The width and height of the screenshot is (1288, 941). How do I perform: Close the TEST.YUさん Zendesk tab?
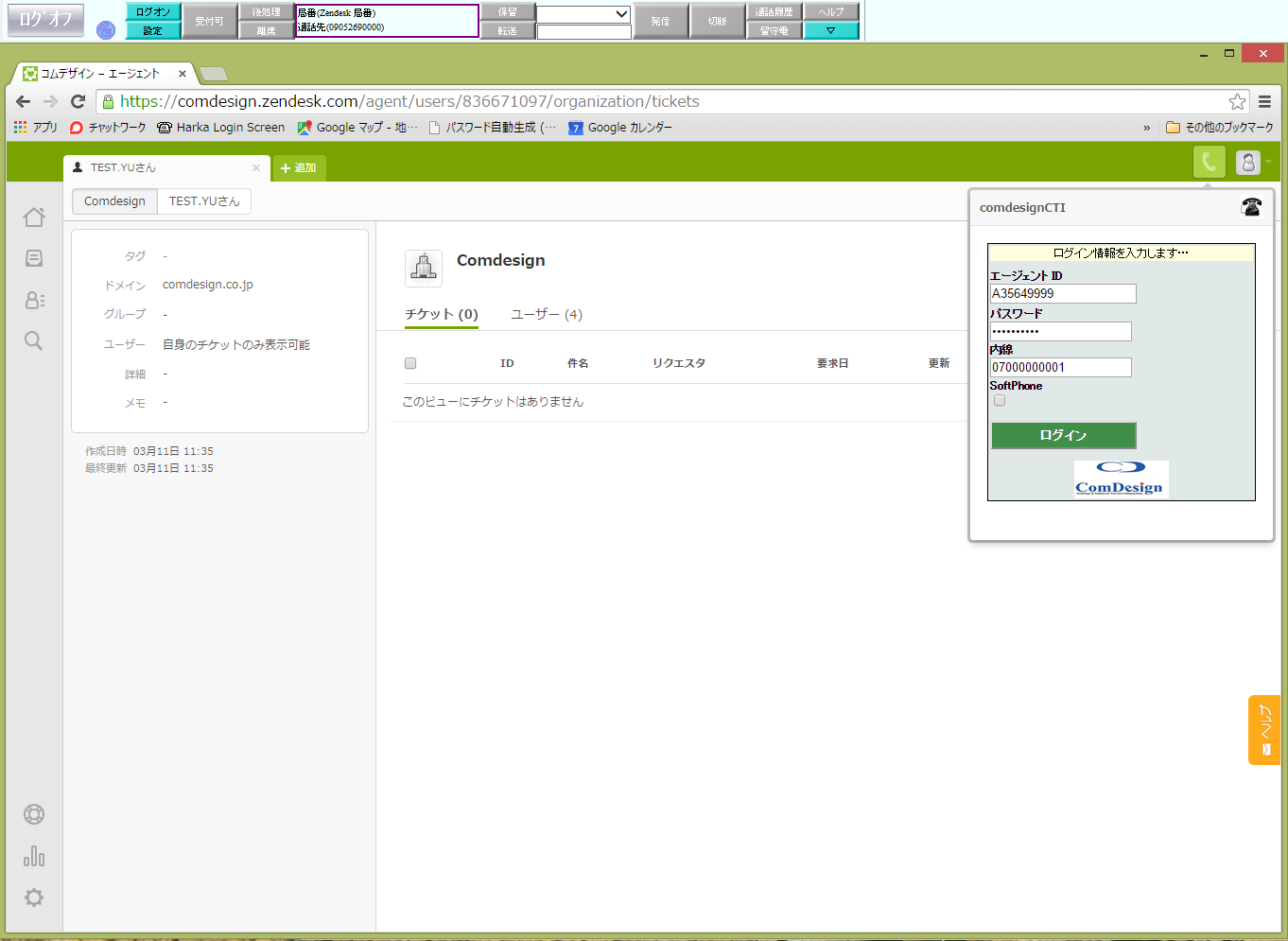tap(256, 167)
